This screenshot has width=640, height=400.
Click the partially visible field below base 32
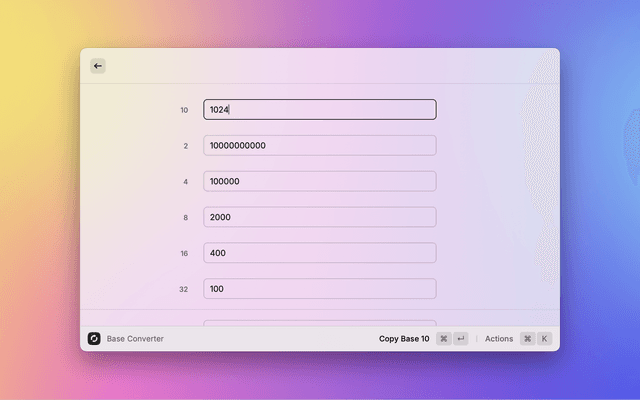320,322
